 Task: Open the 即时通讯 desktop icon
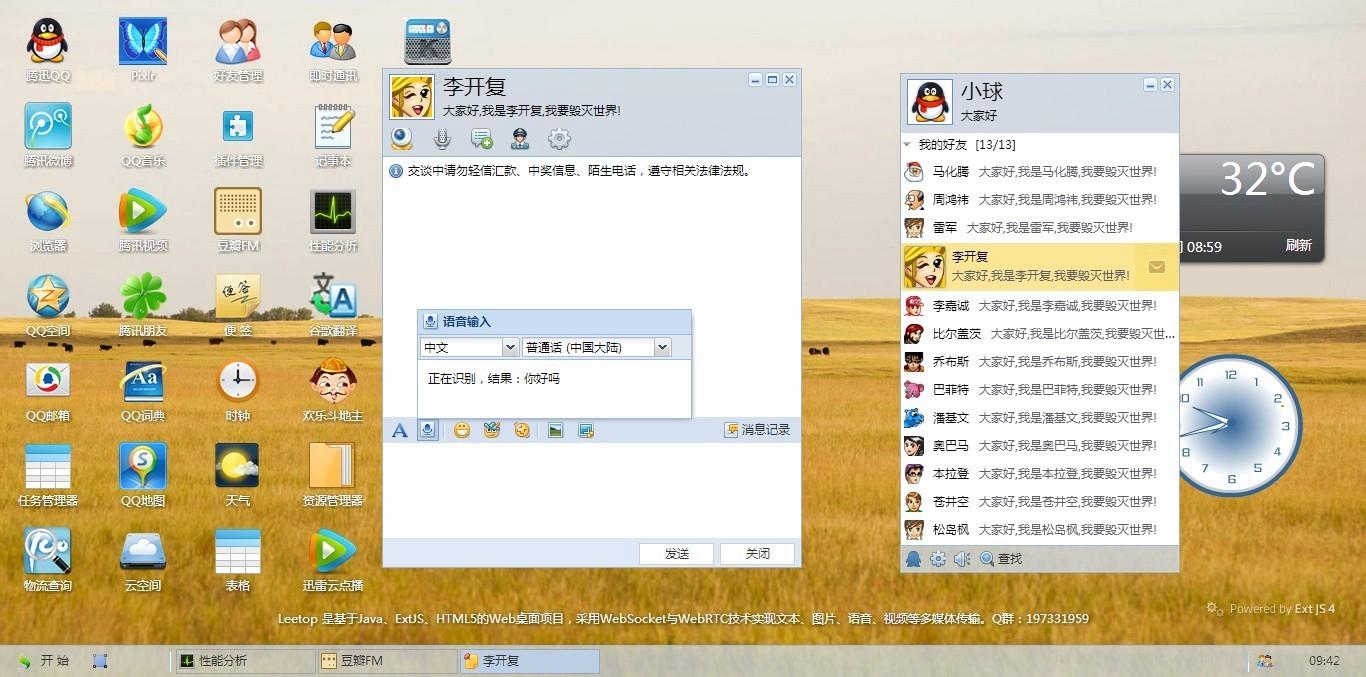333,50
